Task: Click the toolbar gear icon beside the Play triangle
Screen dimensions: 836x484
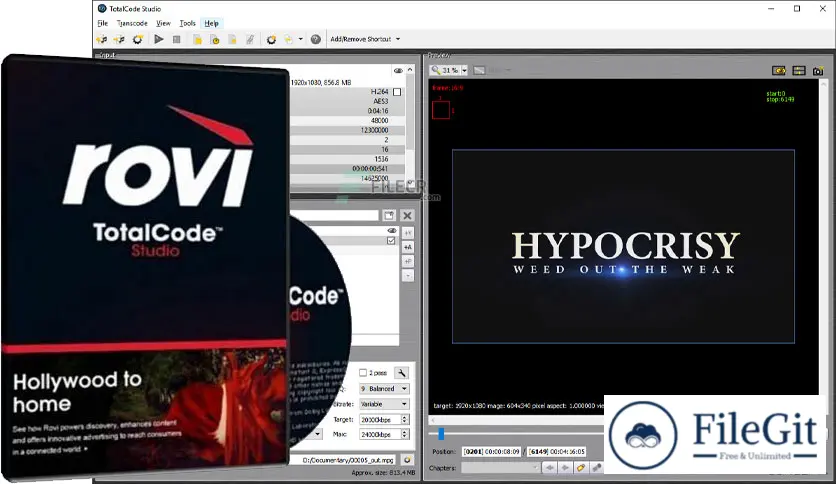Action: point(138,39)
